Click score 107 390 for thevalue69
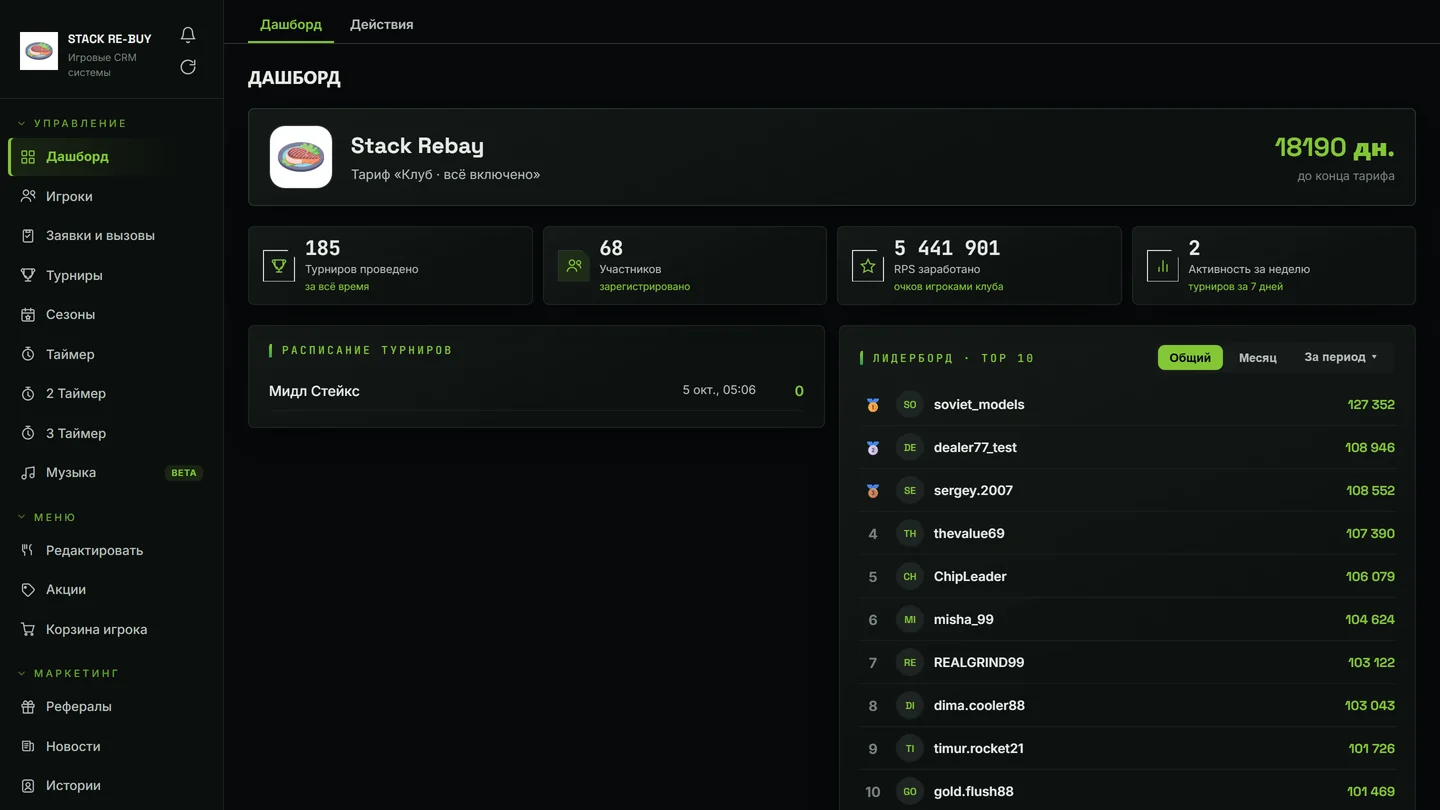Image resolution: width=1440 pixels, height=810 pixels. point(1370,534)
